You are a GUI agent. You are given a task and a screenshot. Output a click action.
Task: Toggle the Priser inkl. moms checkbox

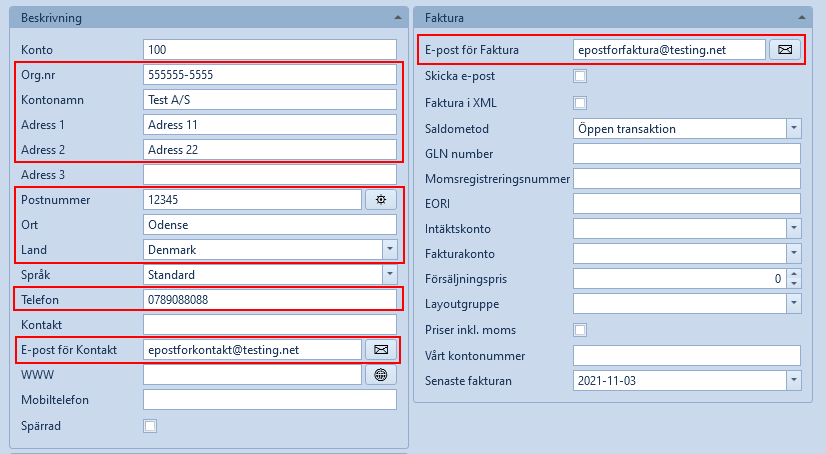click(580, 330)
